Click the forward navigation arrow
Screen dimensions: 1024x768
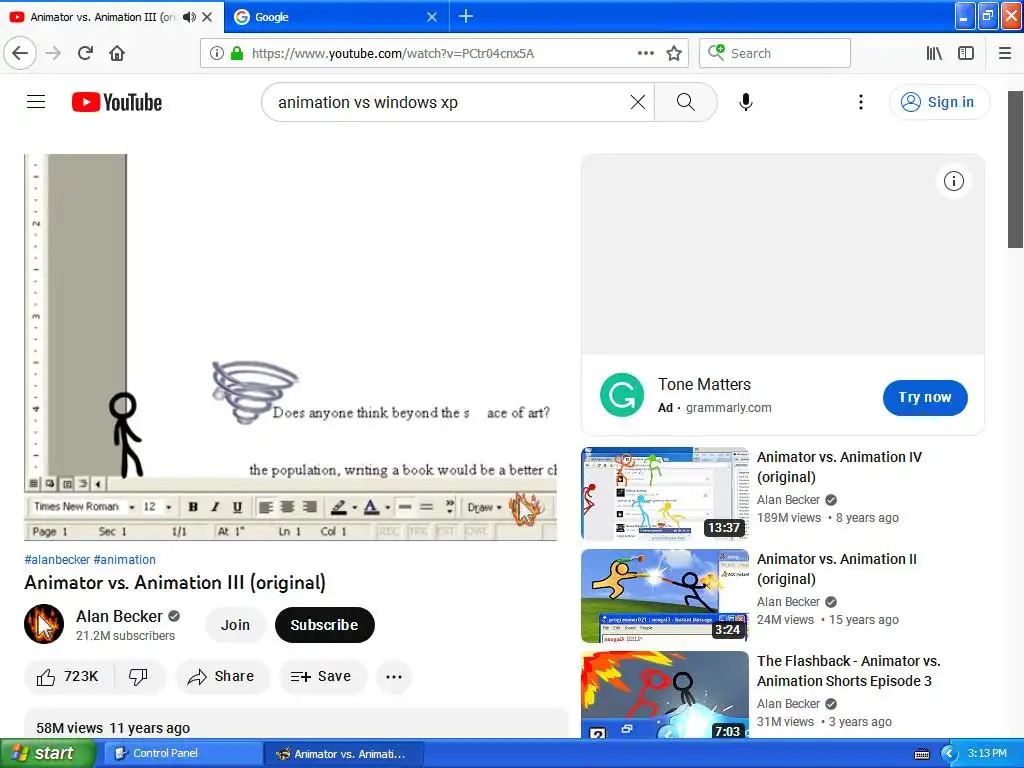pos(54,54)
